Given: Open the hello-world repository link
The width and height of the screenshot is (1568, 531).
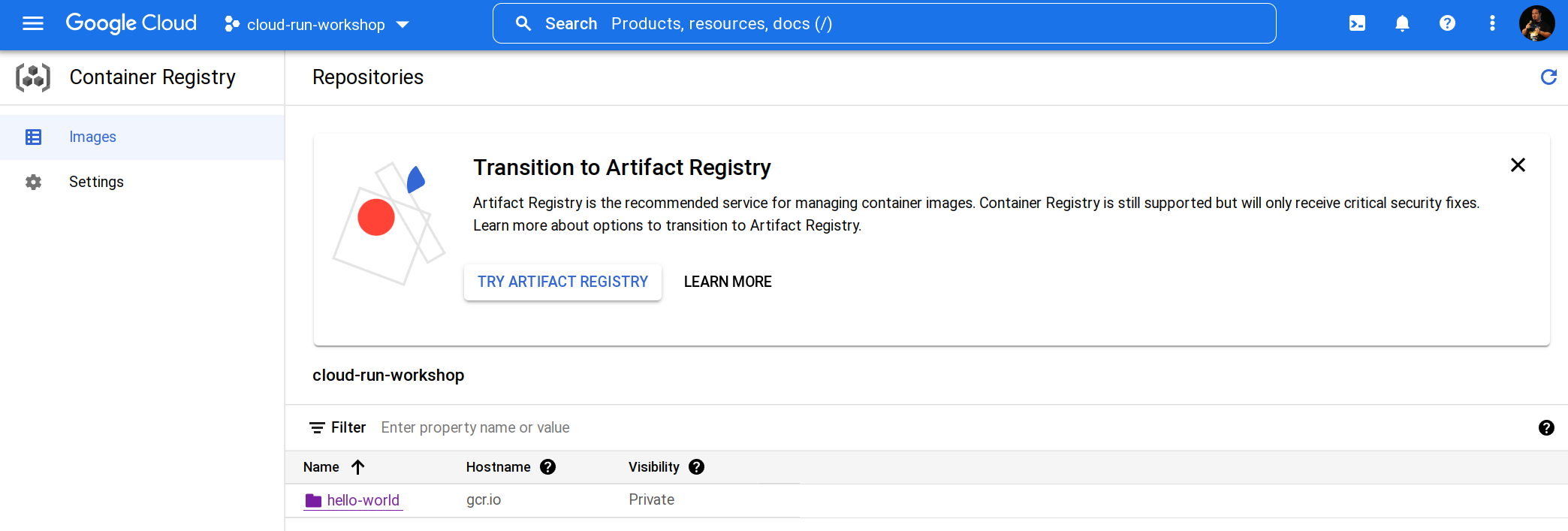Looking at the screenshot, I should (x=363, y=500).
